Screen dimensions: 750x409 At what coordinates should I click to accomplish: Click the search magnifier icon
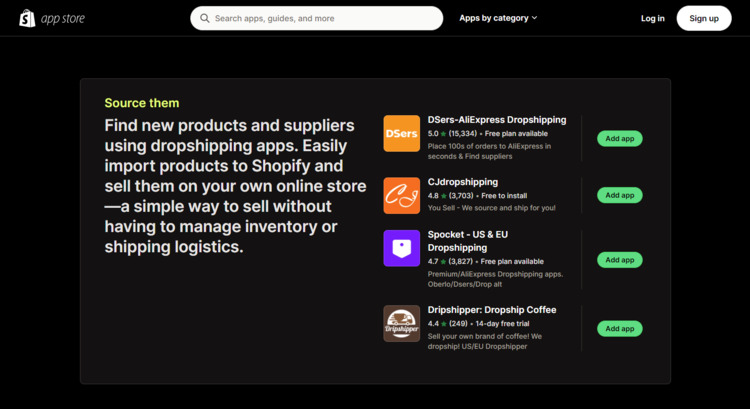205,18
